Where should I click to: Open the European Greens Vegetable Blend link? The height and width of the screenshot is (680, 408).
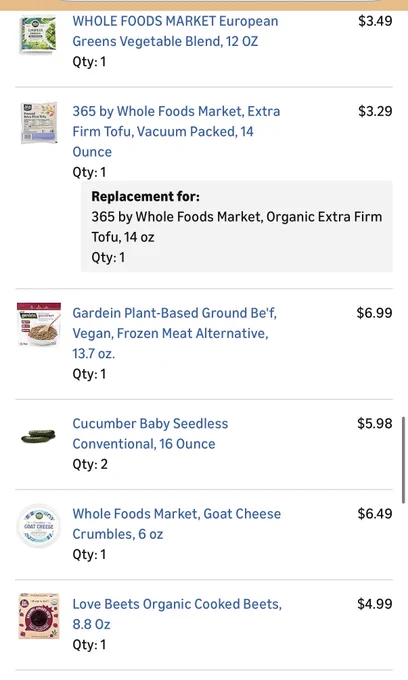pyautogui.click(x=175, y=31)
